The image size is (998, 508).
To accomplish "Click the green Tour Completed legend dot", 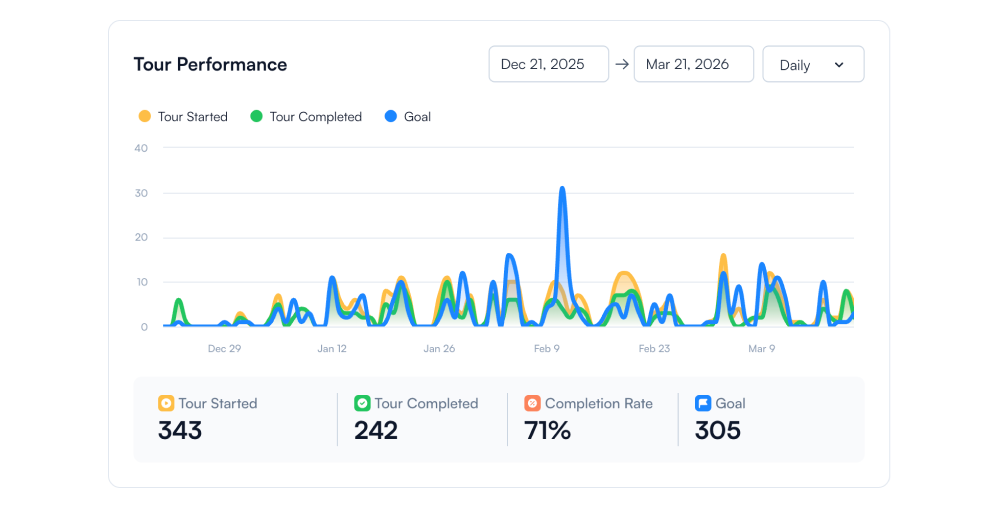I will [x=256, y=116].
